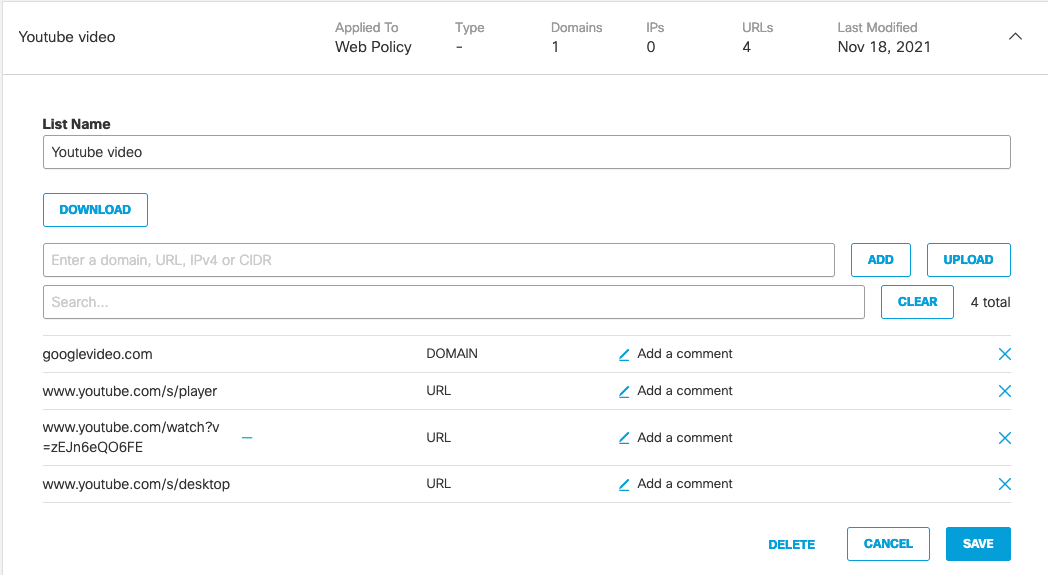
Task: Save the destination list changes
Action: [x=978, y=544]
